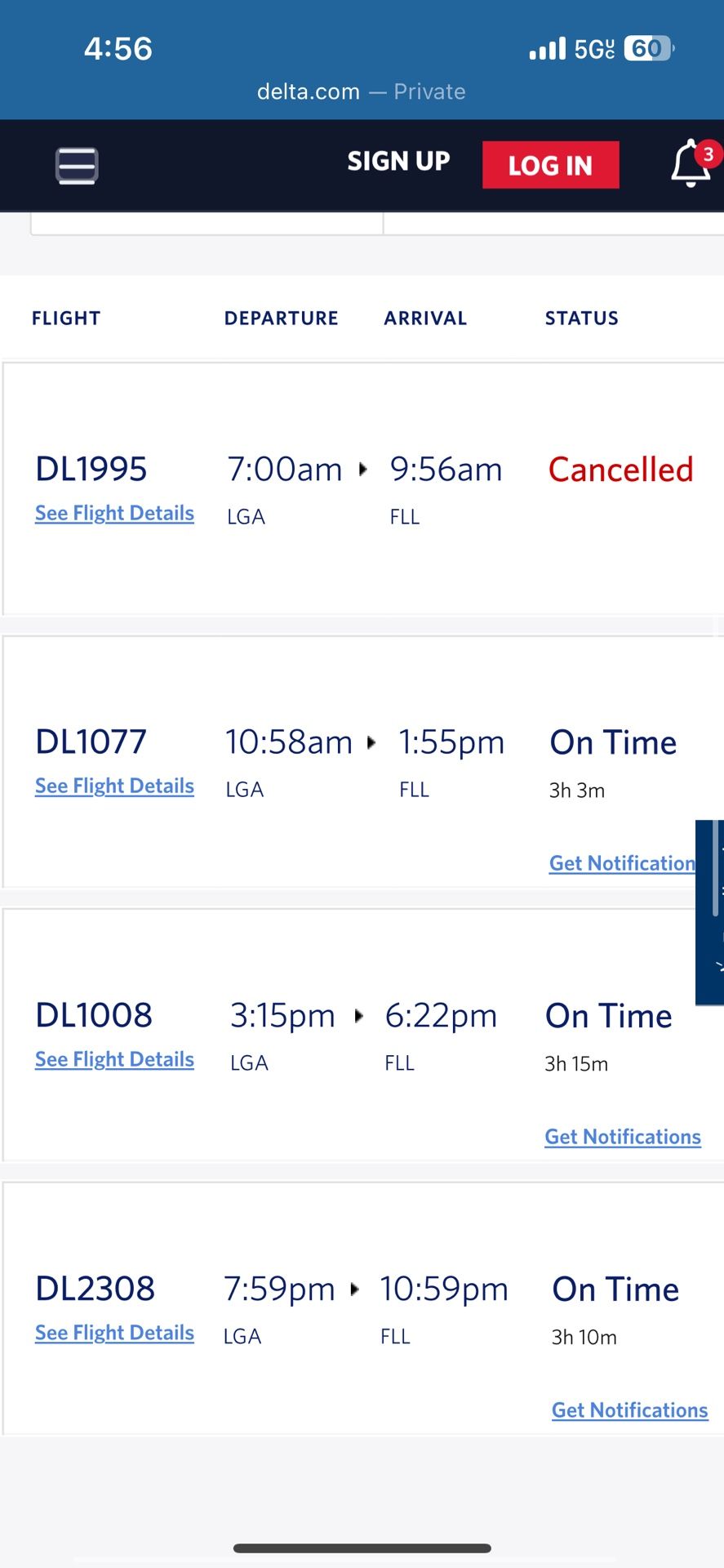
Task: Click the red LOG IN button
Action: point(550,165)
